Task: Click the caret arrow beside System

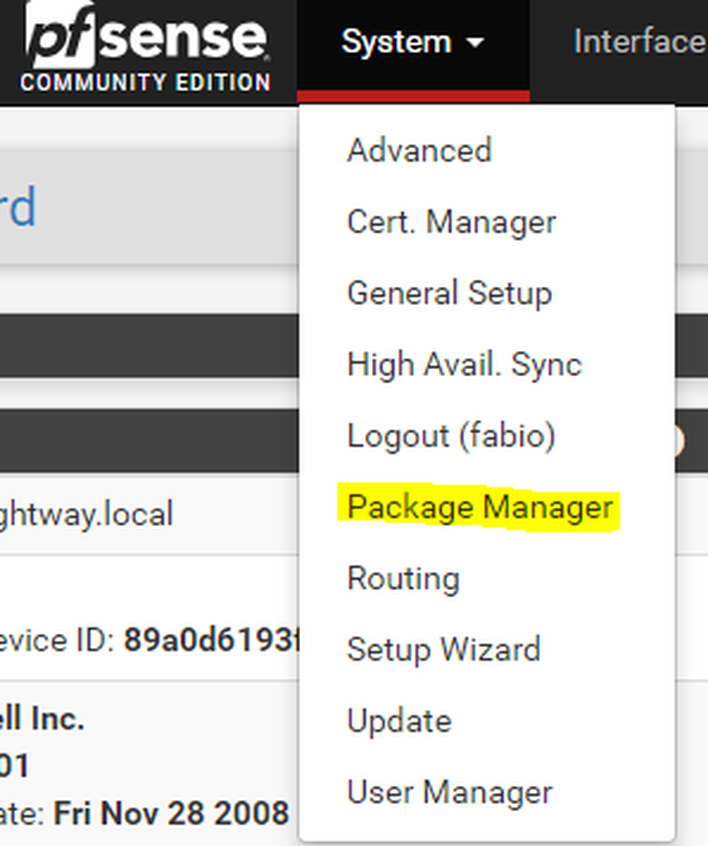Action: (475, 42)
